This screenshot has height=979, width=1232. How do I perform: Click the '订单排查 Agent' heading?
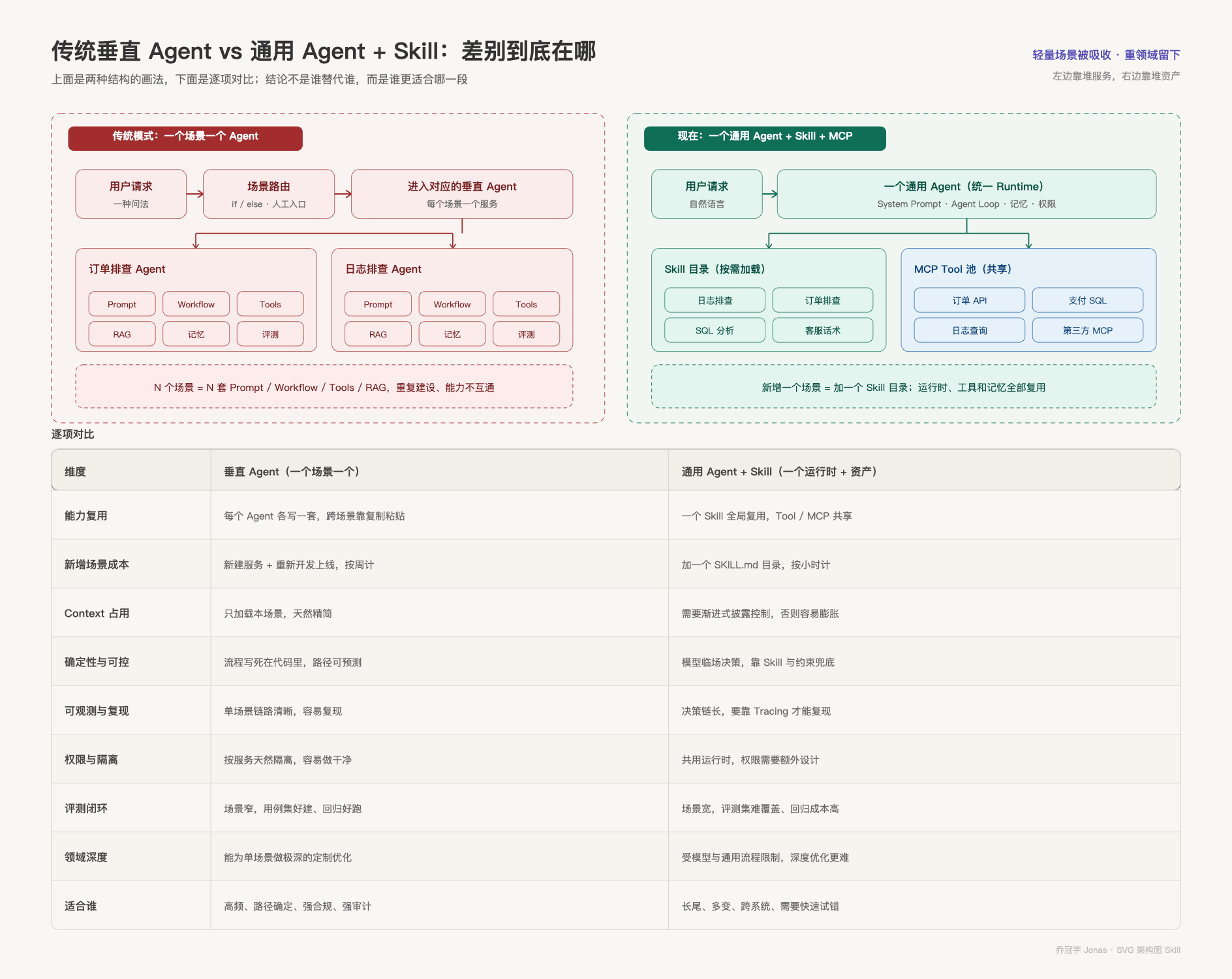pos(127,269)
